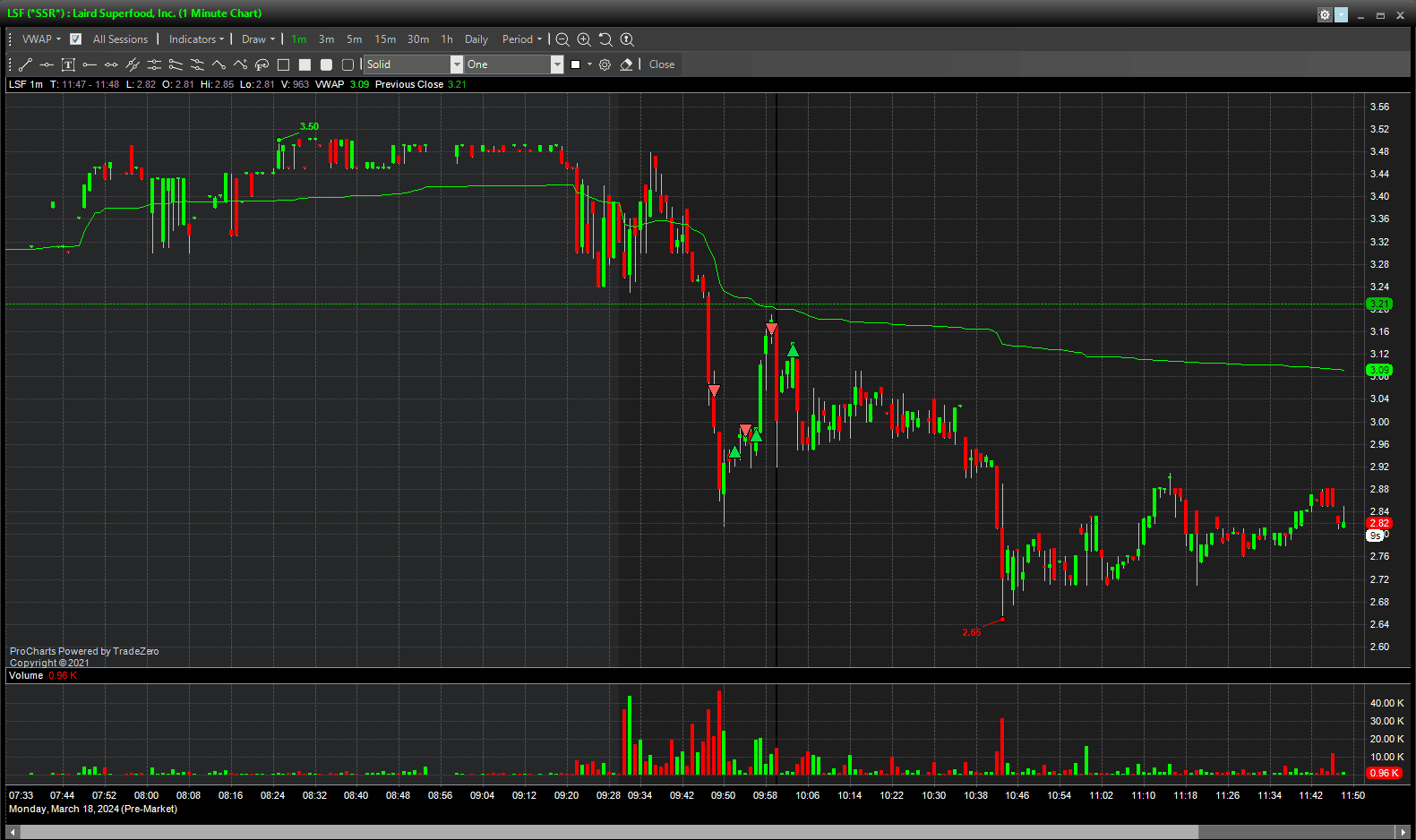This screenshot has height=840, width=1416.
Task: Select the outlined rounded rectangle tool
Action: coord(348,64)
